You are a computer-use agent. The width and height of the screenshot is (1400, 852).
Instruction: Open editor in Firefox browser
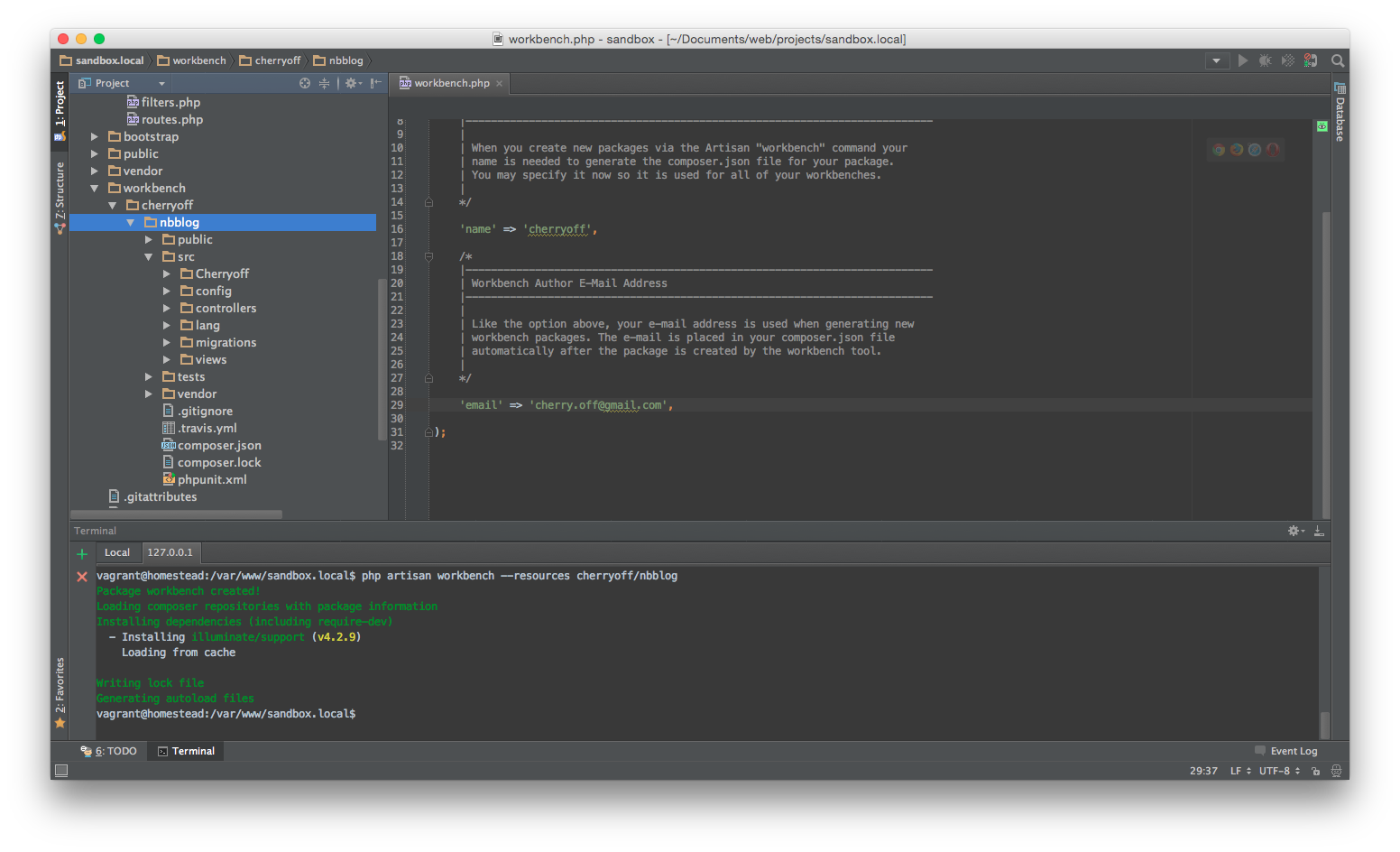click(1237, 150)
